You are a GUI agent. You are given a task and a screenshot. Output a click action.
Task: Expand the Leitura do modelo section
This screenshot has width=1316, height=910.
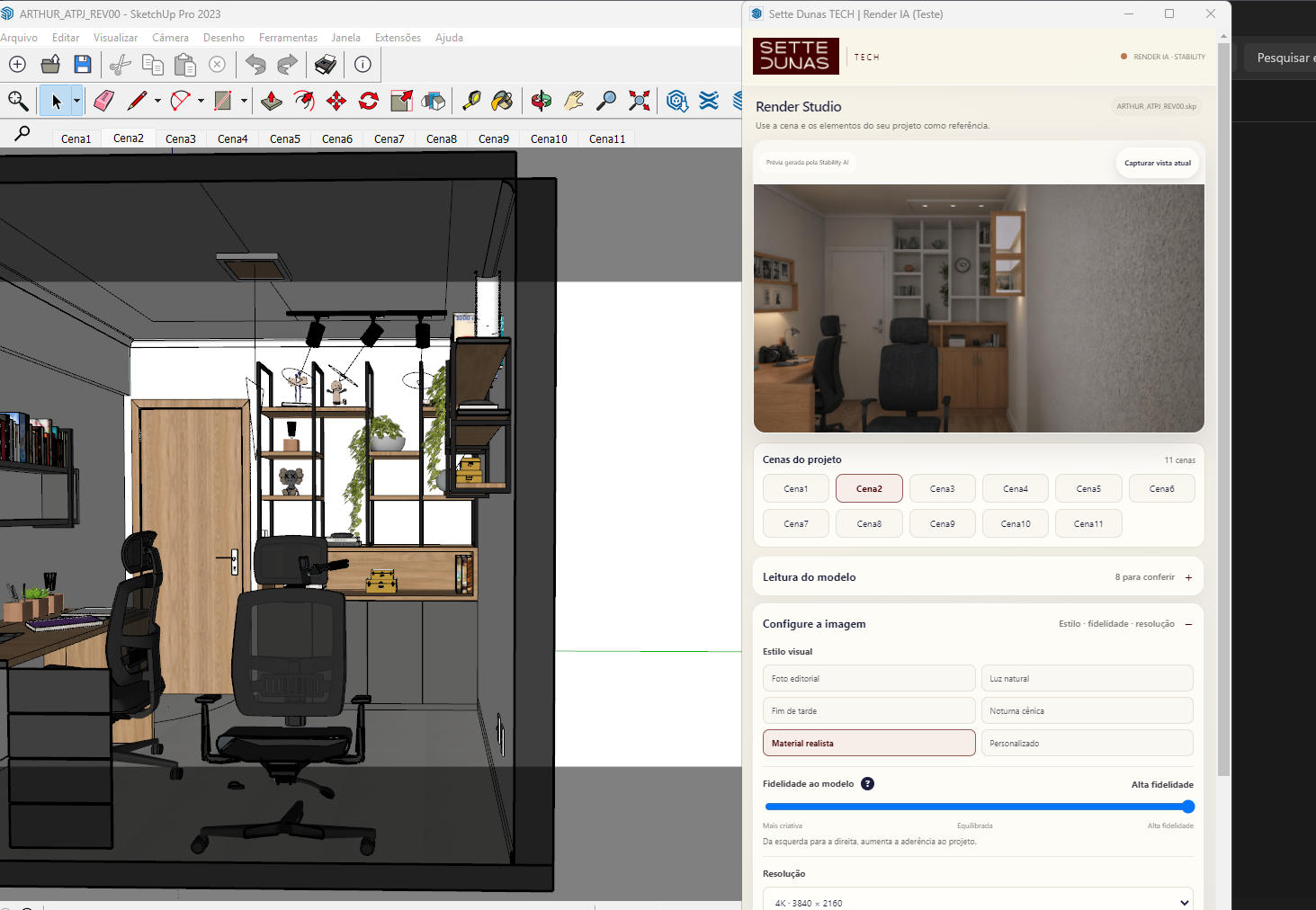click(1188, 577)
